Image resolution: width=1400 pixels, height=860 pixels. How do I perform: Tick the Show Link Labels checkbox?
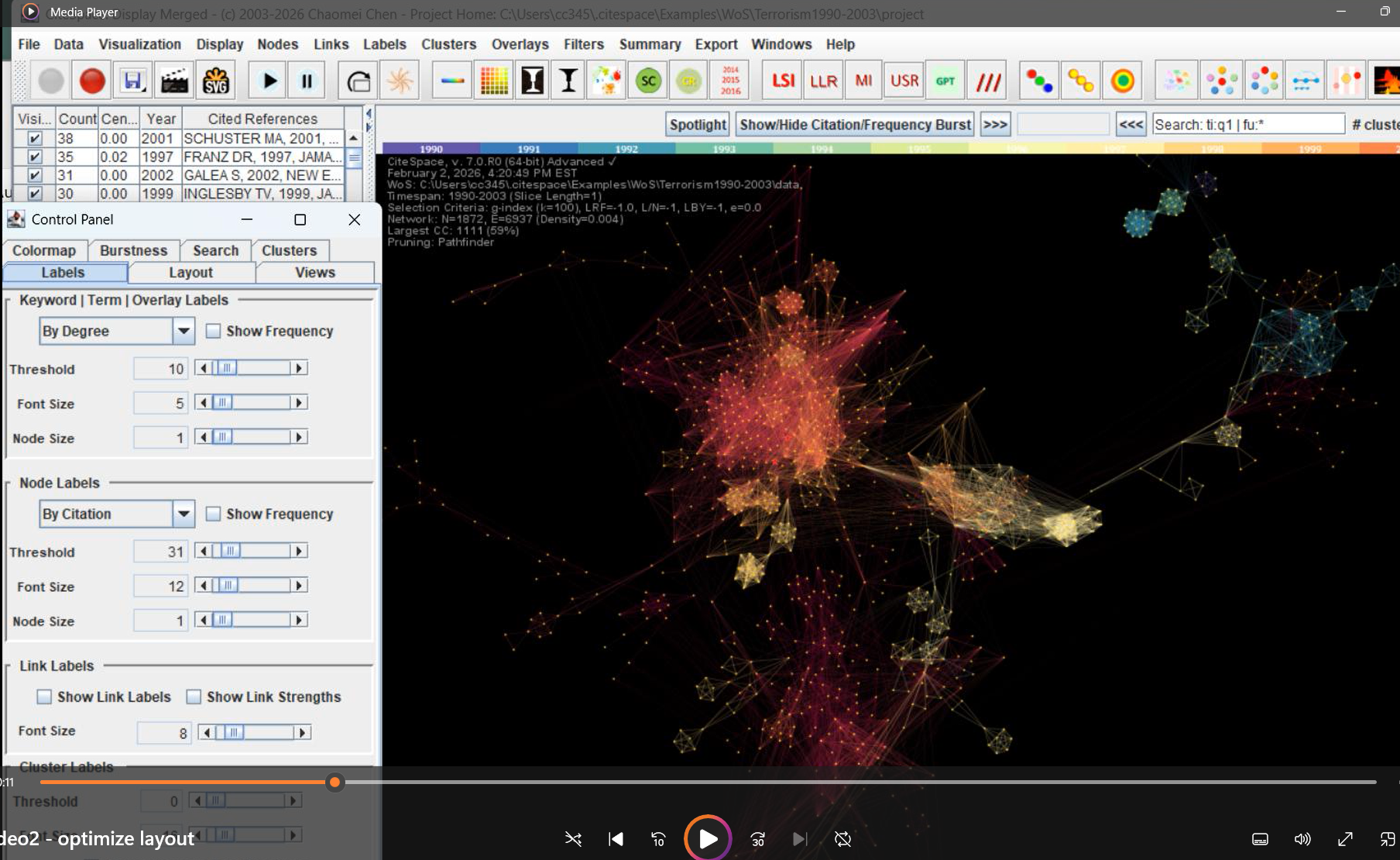(45, 697)
